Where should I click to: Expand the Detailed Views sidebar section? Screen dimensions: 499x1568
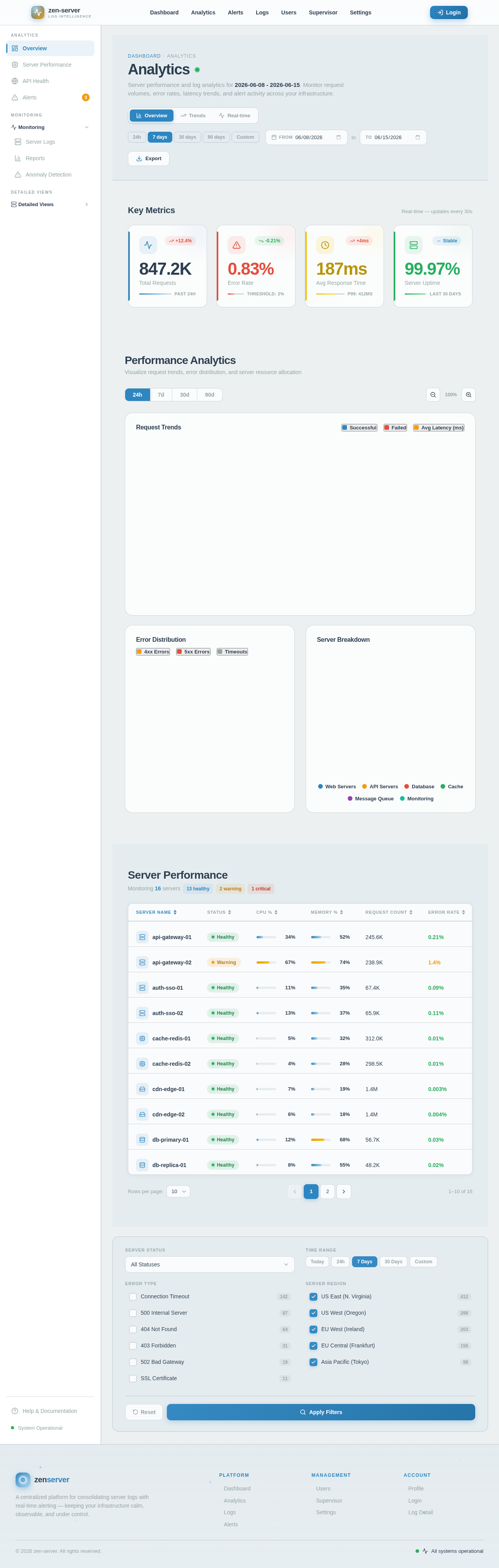50,205
